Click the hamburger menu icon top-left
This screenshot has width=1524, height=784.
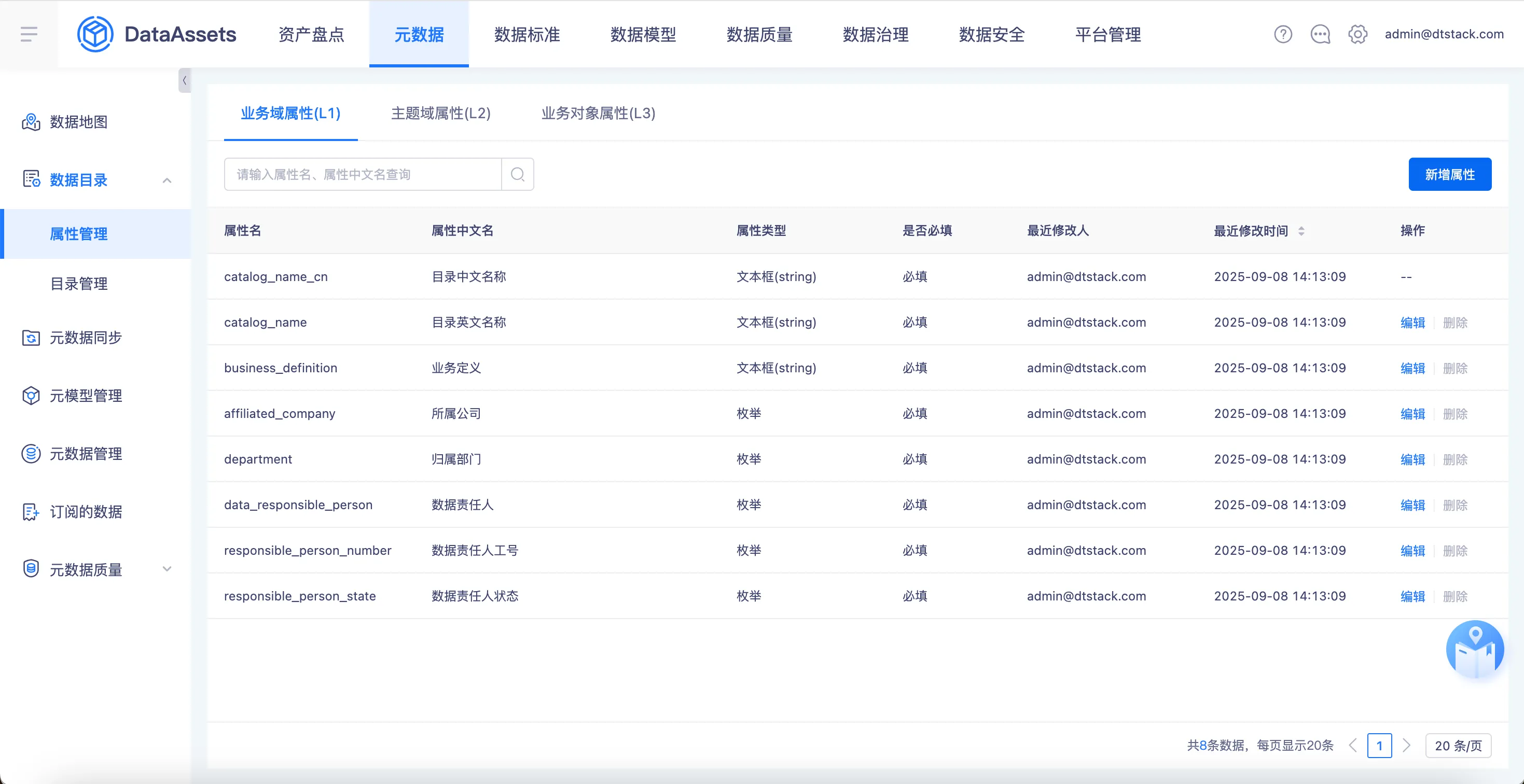(x=29, y=34)
